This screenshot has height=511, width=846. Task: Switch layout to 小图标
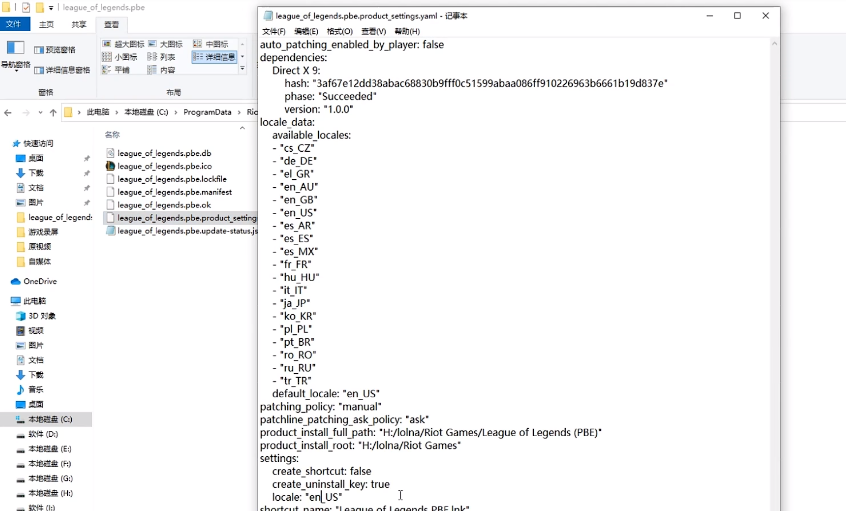point(120,57)
